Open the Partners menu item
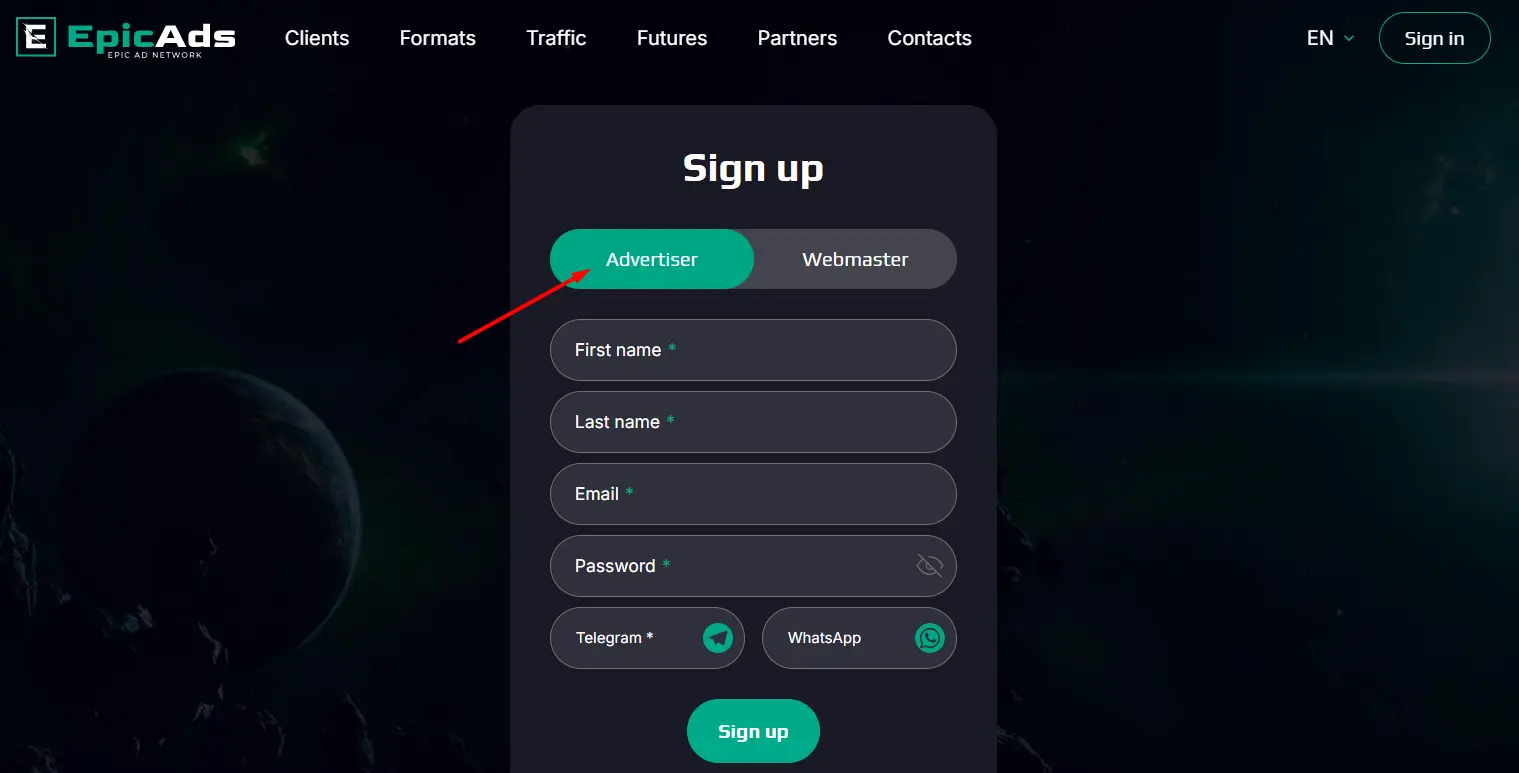Screen dimensions: 1519x773 797,38
